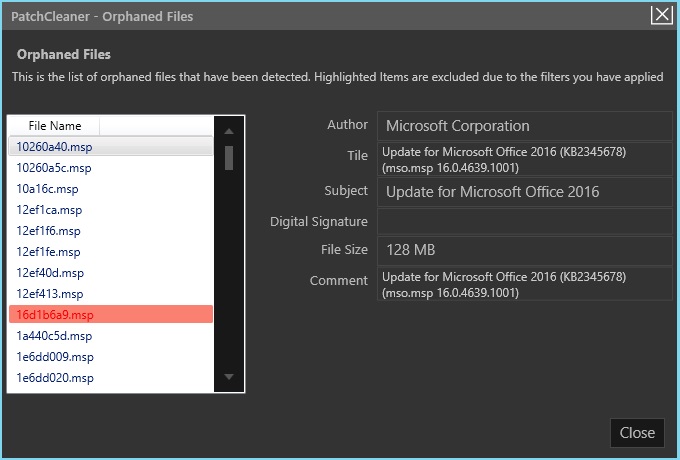Click the 12ef40d.msp entry
Image resolution: width=680 pixels, height=460 pixels.
pos(50,272)
